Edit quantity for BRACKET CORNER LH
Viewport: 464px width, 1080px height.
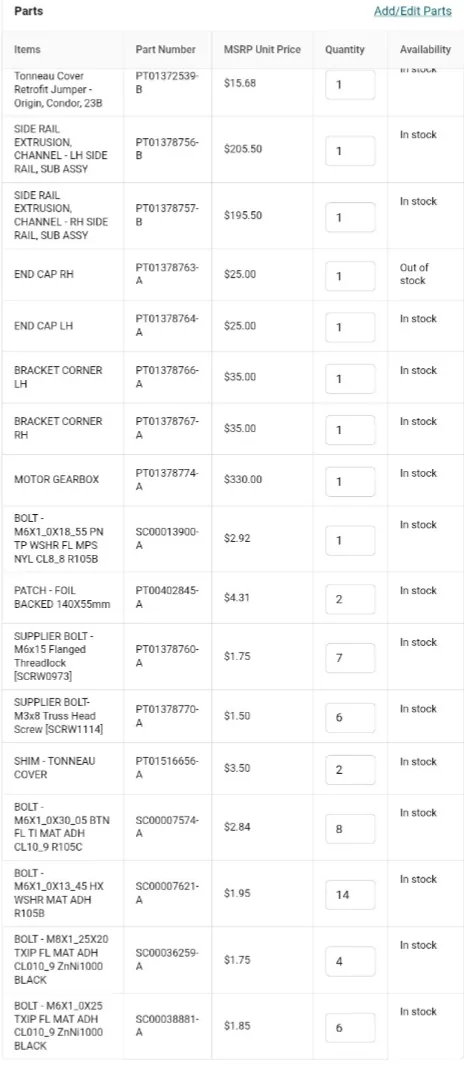click(350, 379)
